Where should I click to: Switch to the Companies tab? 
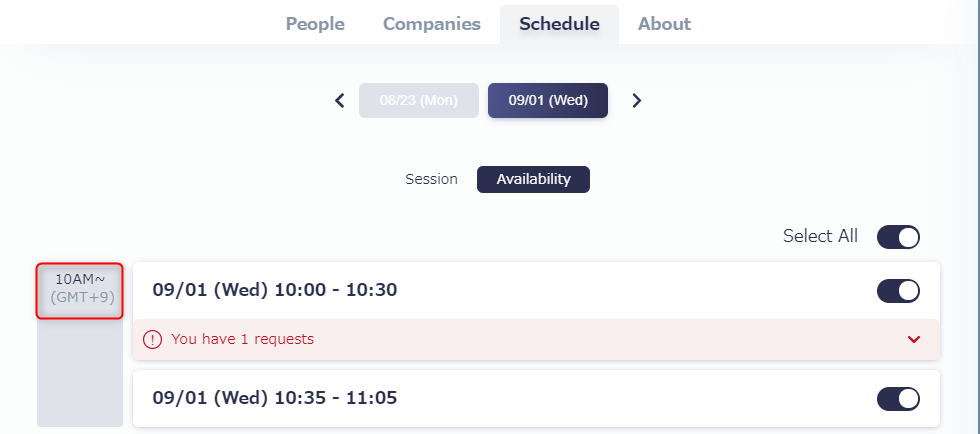click(x=432, y=24)
